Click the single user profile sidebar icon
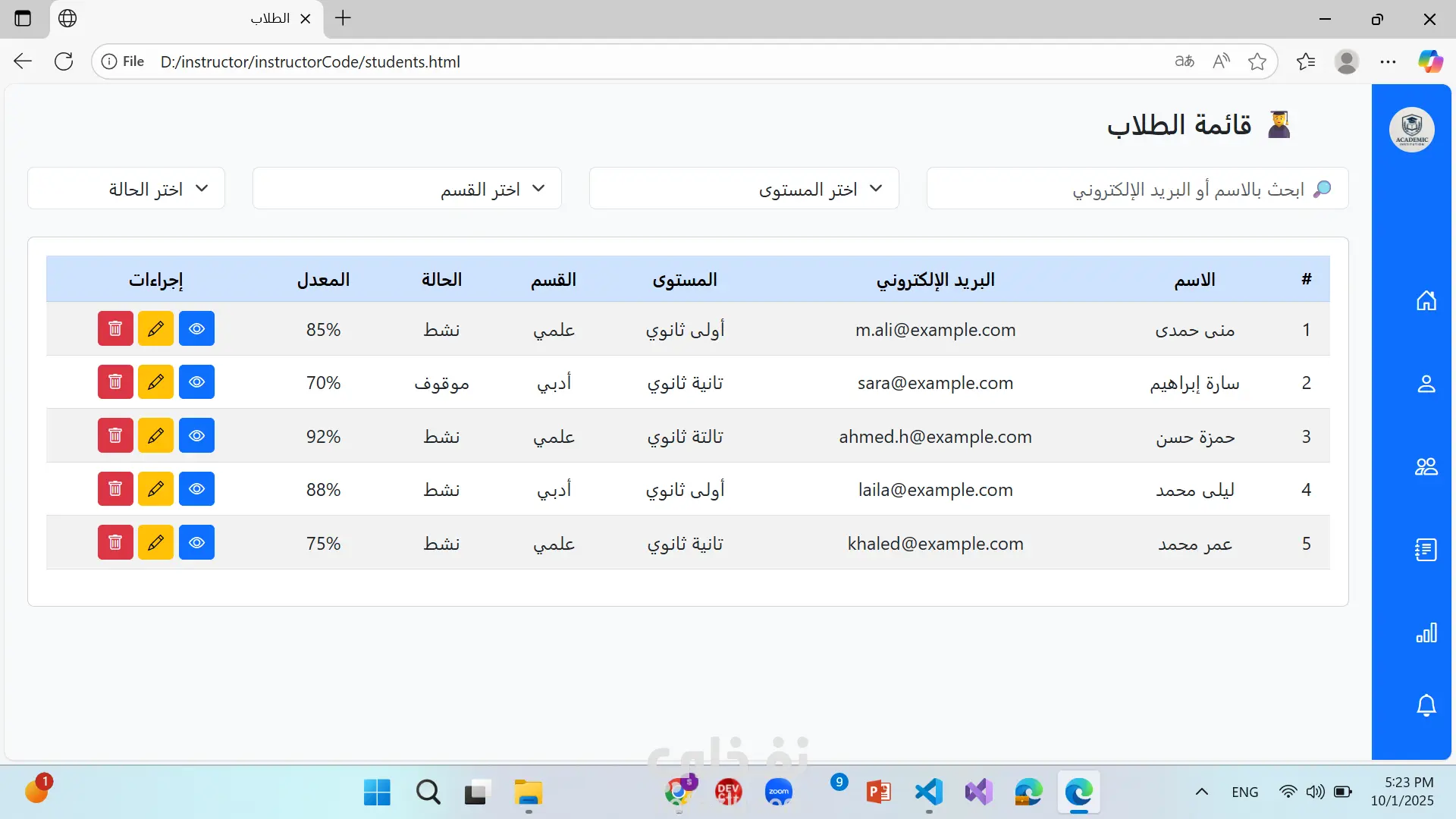This screenshot has height=819, width=1456. 1426,384
